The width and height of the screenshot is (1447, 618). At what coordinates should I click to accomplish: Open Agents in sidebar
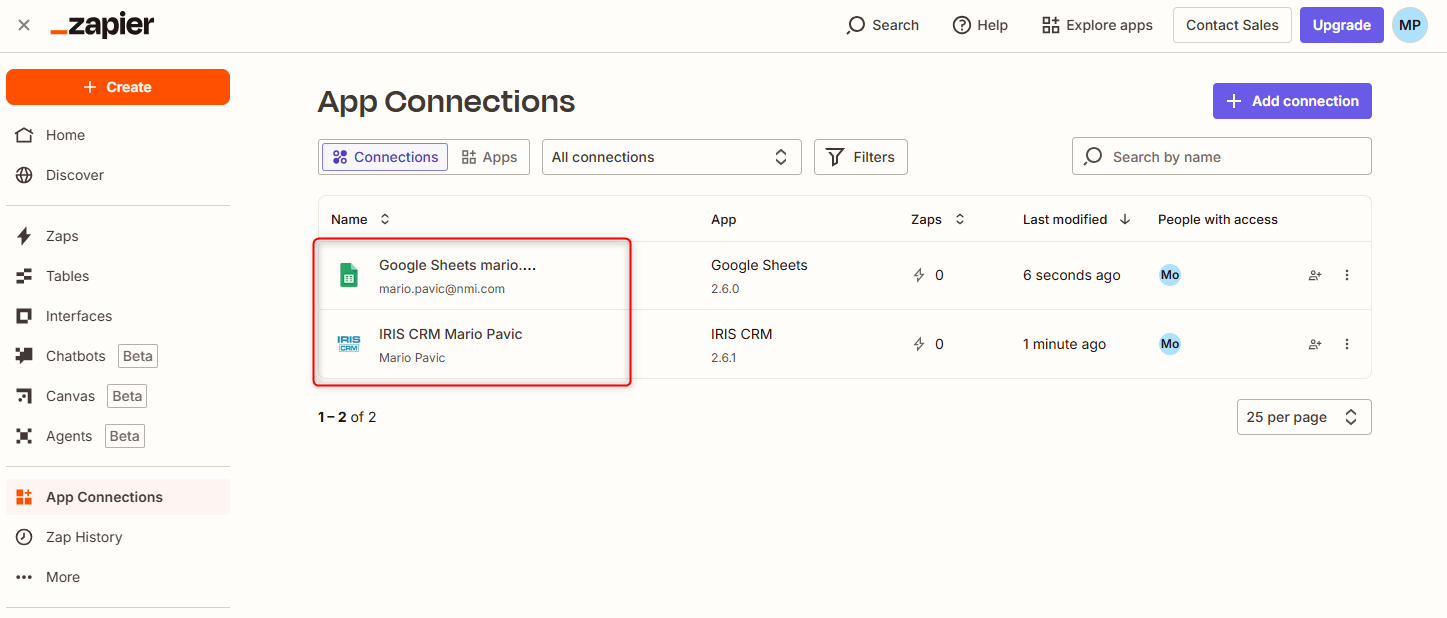pyautogui.click(x=118, y=436)
